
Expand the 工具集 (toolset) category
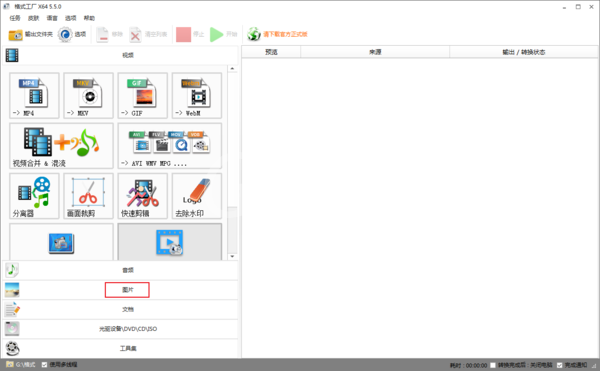121,348
